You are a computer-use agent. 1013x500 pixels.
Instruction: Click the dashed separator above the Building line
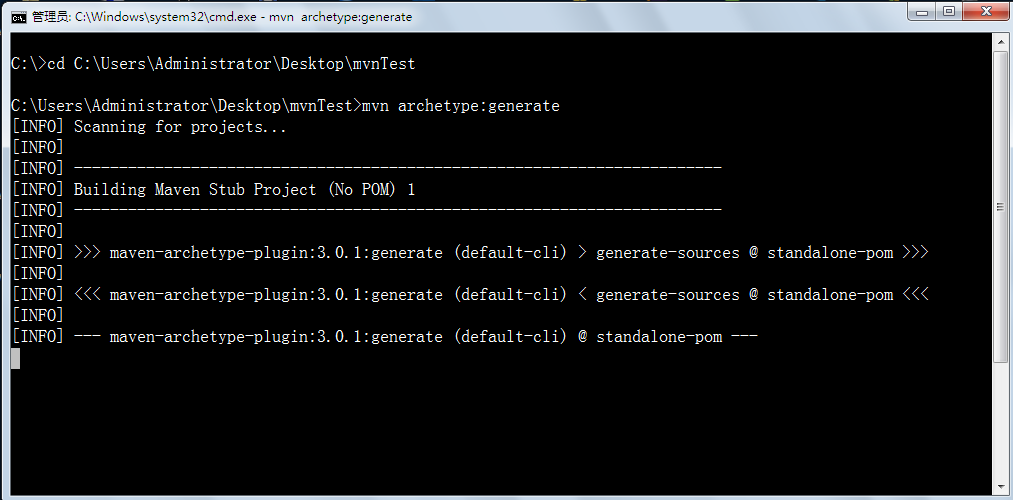tap(397, 169)
